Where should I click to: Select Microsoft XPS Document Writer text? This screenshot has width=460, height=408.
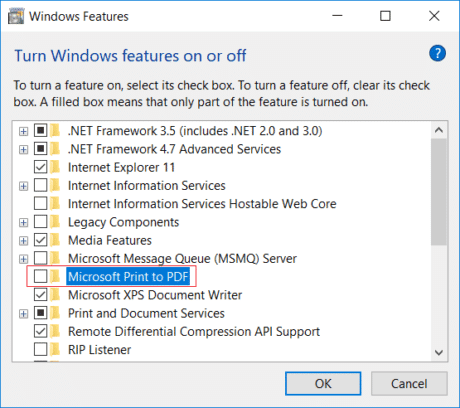tap(155, 295)
